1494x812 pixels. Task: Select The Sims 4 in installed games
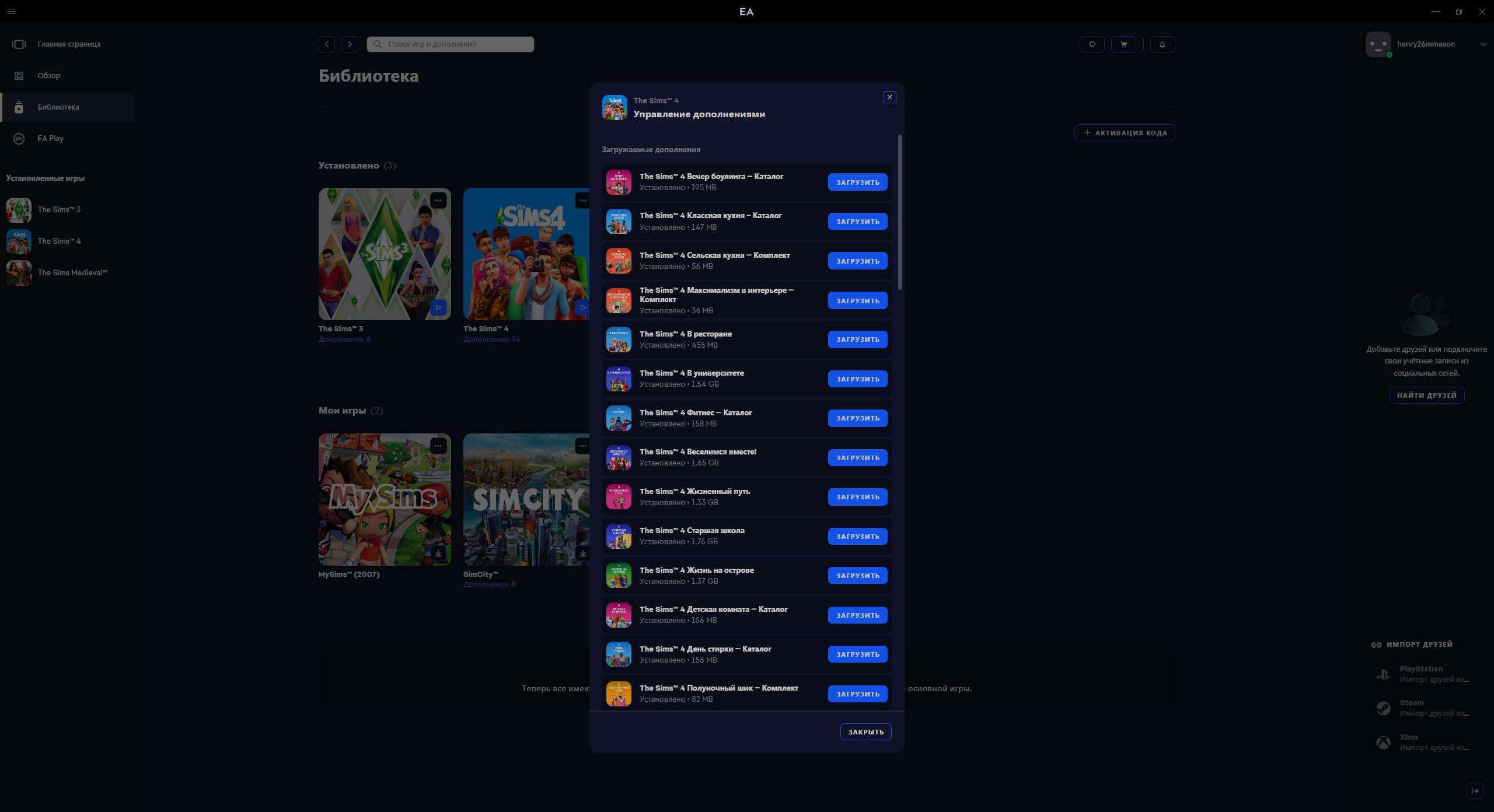tap(67, 242)
